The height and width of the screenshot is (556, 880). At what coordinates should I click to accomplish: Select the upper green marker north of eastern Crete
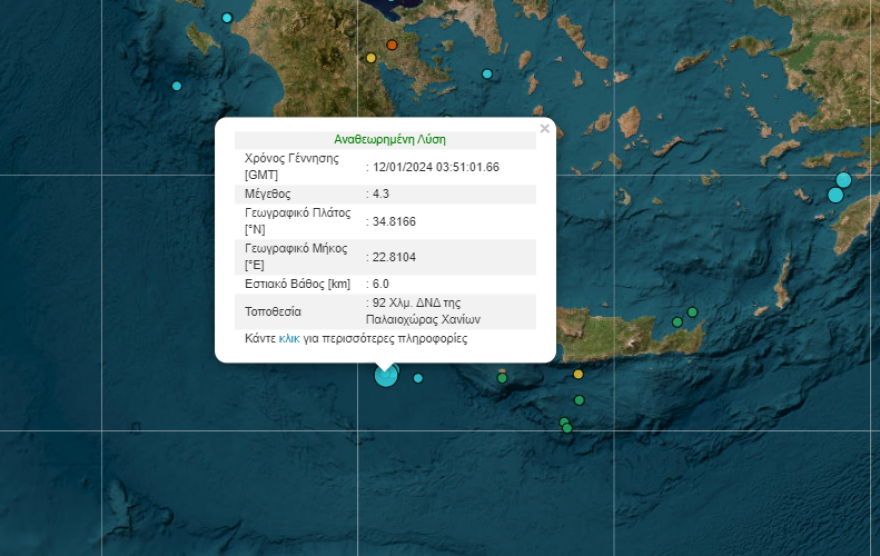click(x=692, y=312)
